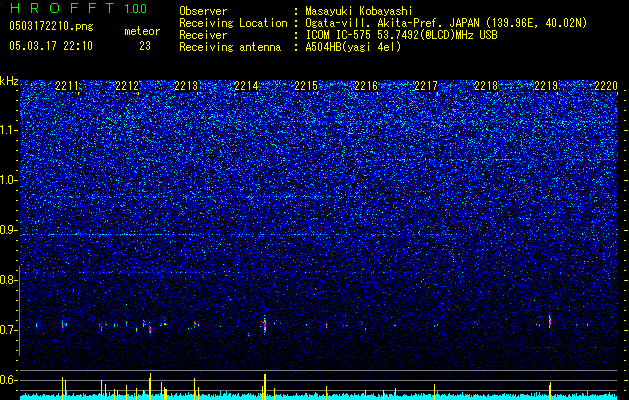Screen dimensions: 629x400
Task: Click the 2215 time marker label
Action: (306, 86)
